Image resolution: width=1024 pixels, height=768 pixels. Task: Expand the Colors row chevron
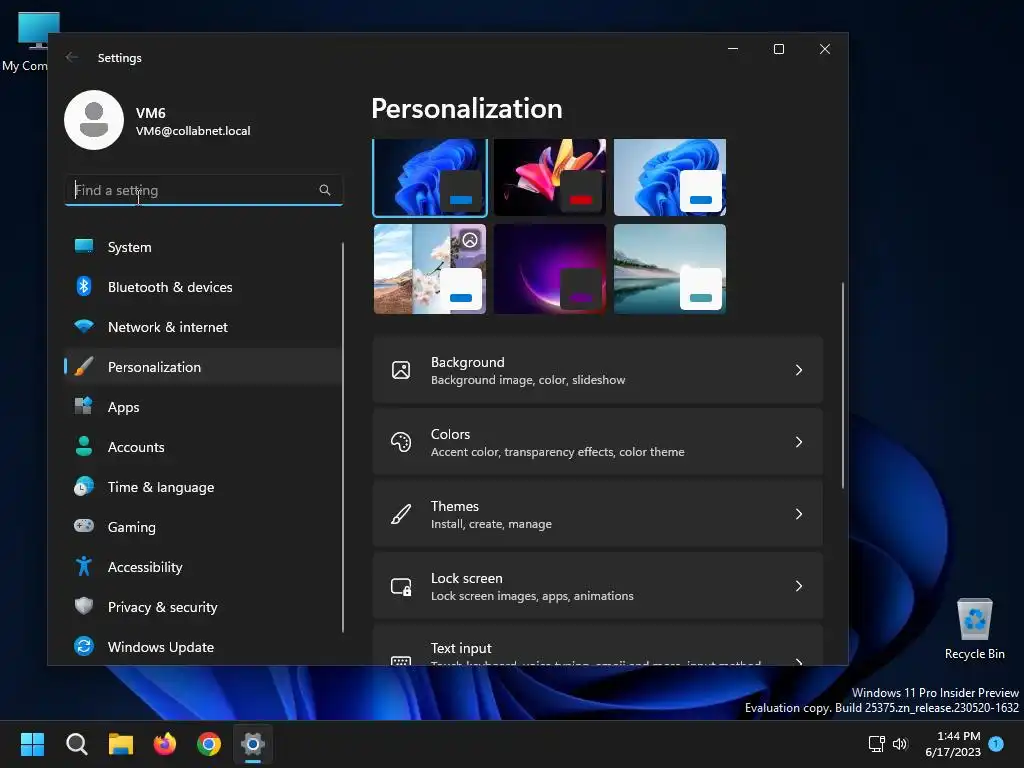pyautogui.click(x=799, y=442)
